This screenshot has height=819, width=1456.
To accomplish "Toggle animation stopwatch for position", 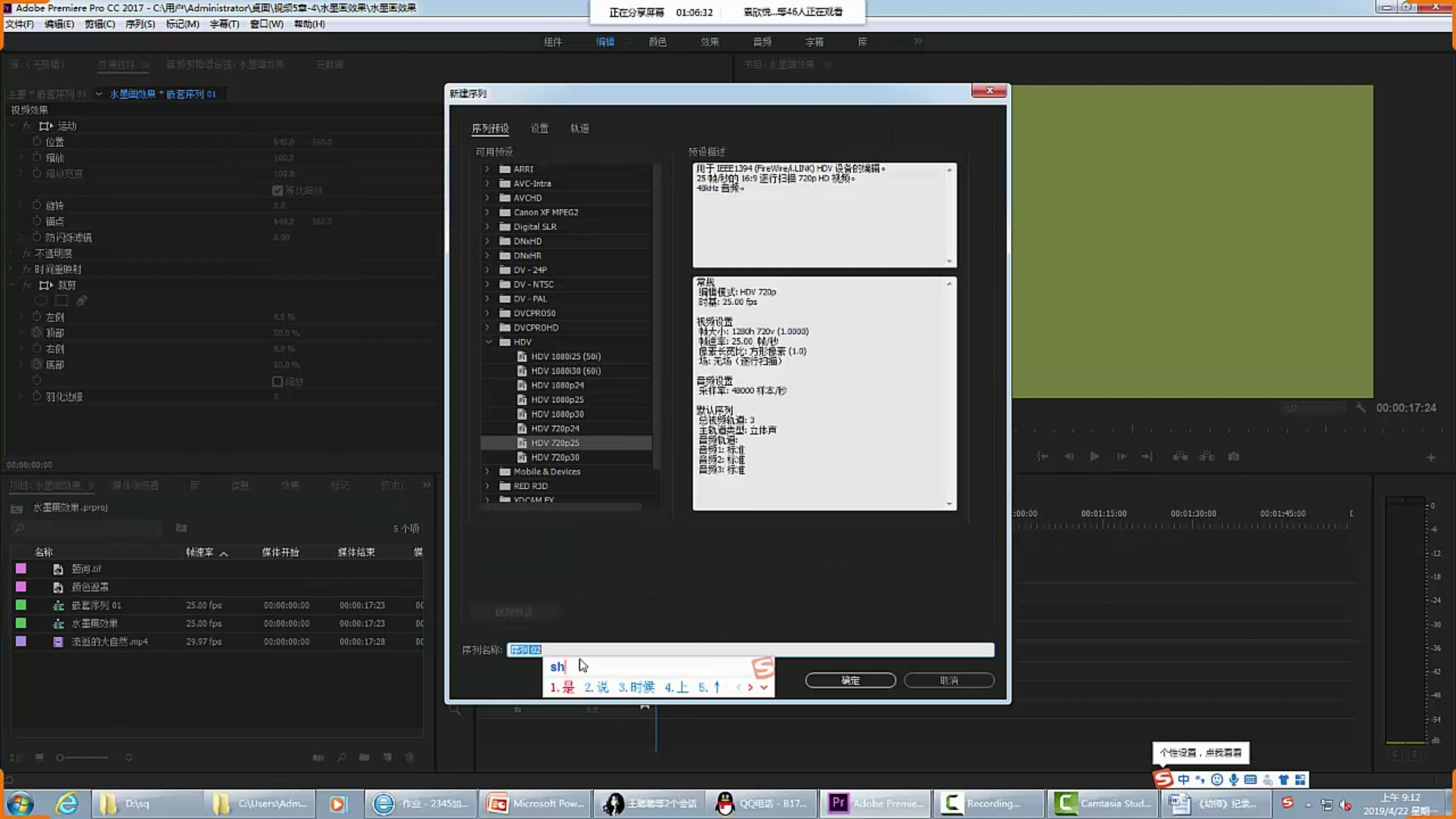I will coord(36,142).
